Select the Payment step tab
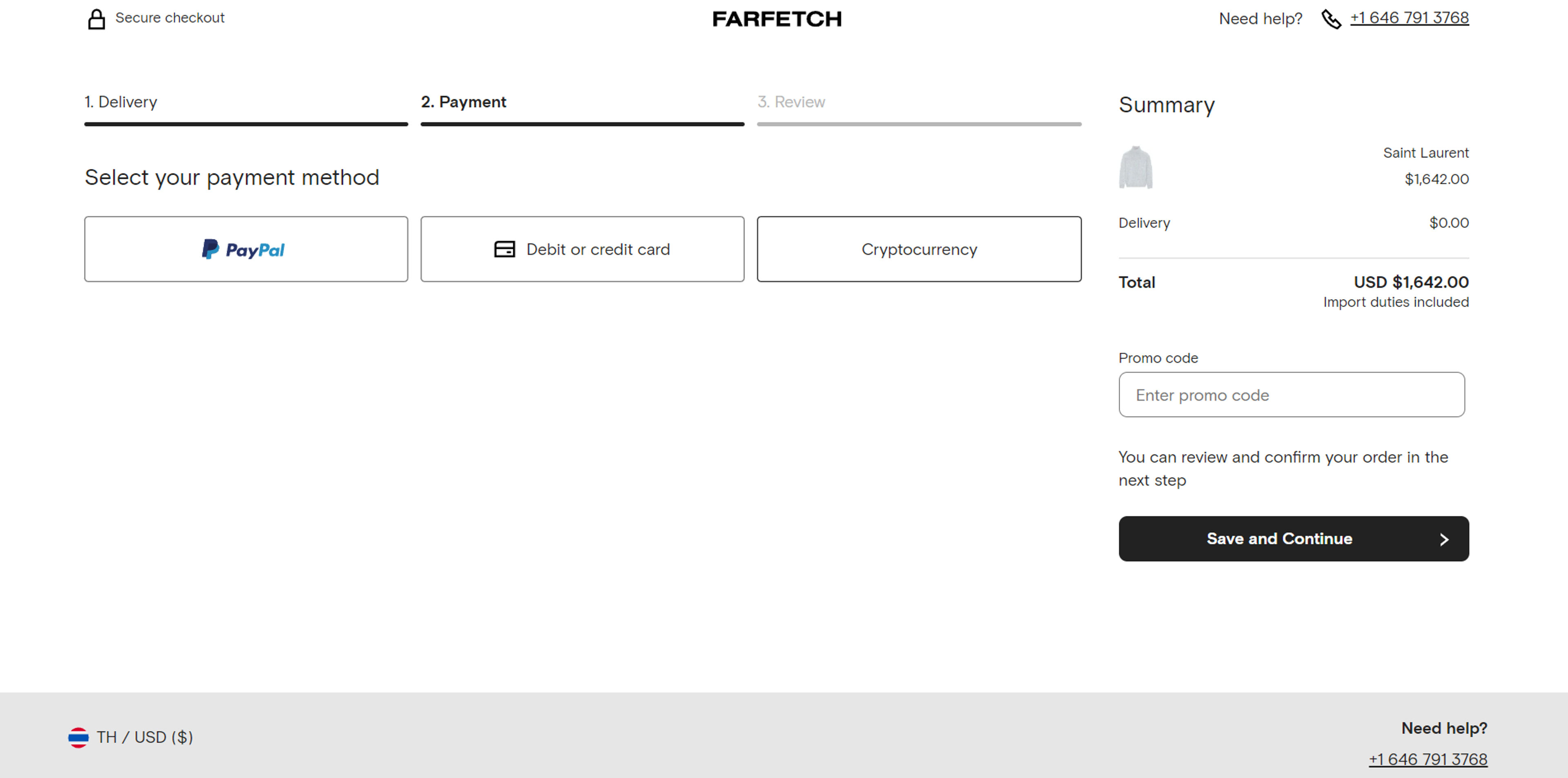This screenshot has height=778, width=1568. [463, 102]
